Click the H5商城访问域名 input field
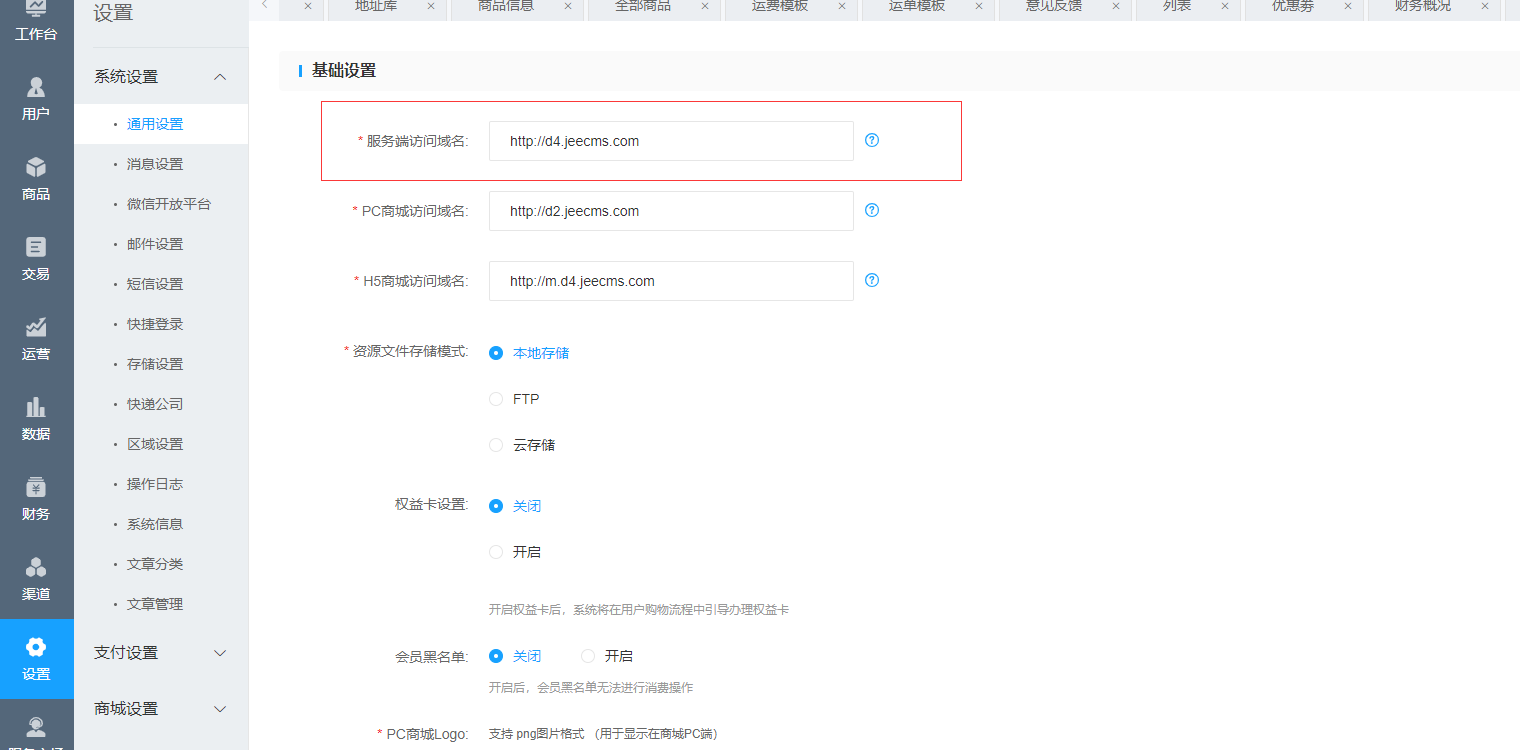Image resolution: width=1520 pixels, height=750 pixels. point(671,281)
